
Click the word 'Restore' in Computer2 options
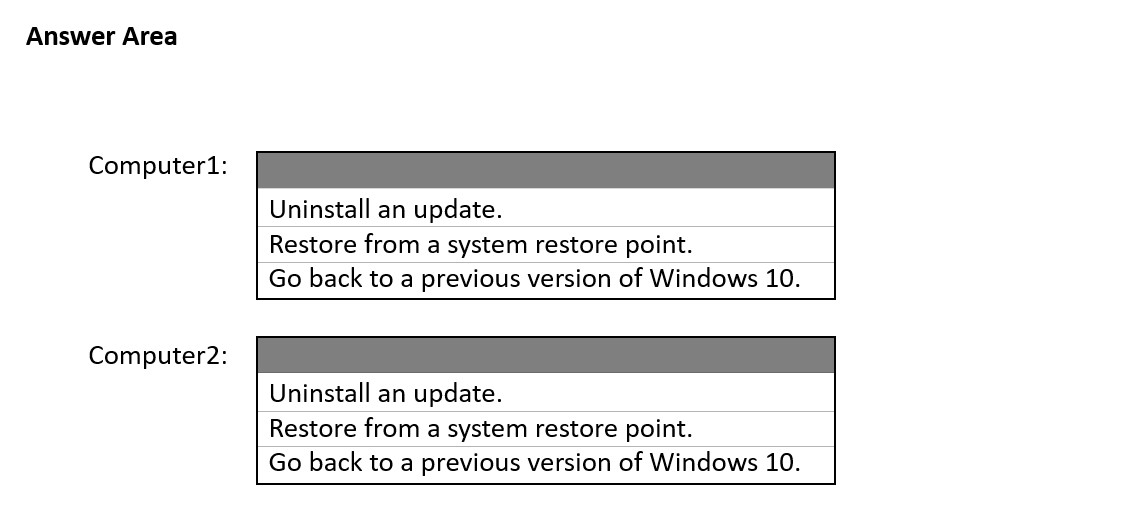(x=313, y=429)
